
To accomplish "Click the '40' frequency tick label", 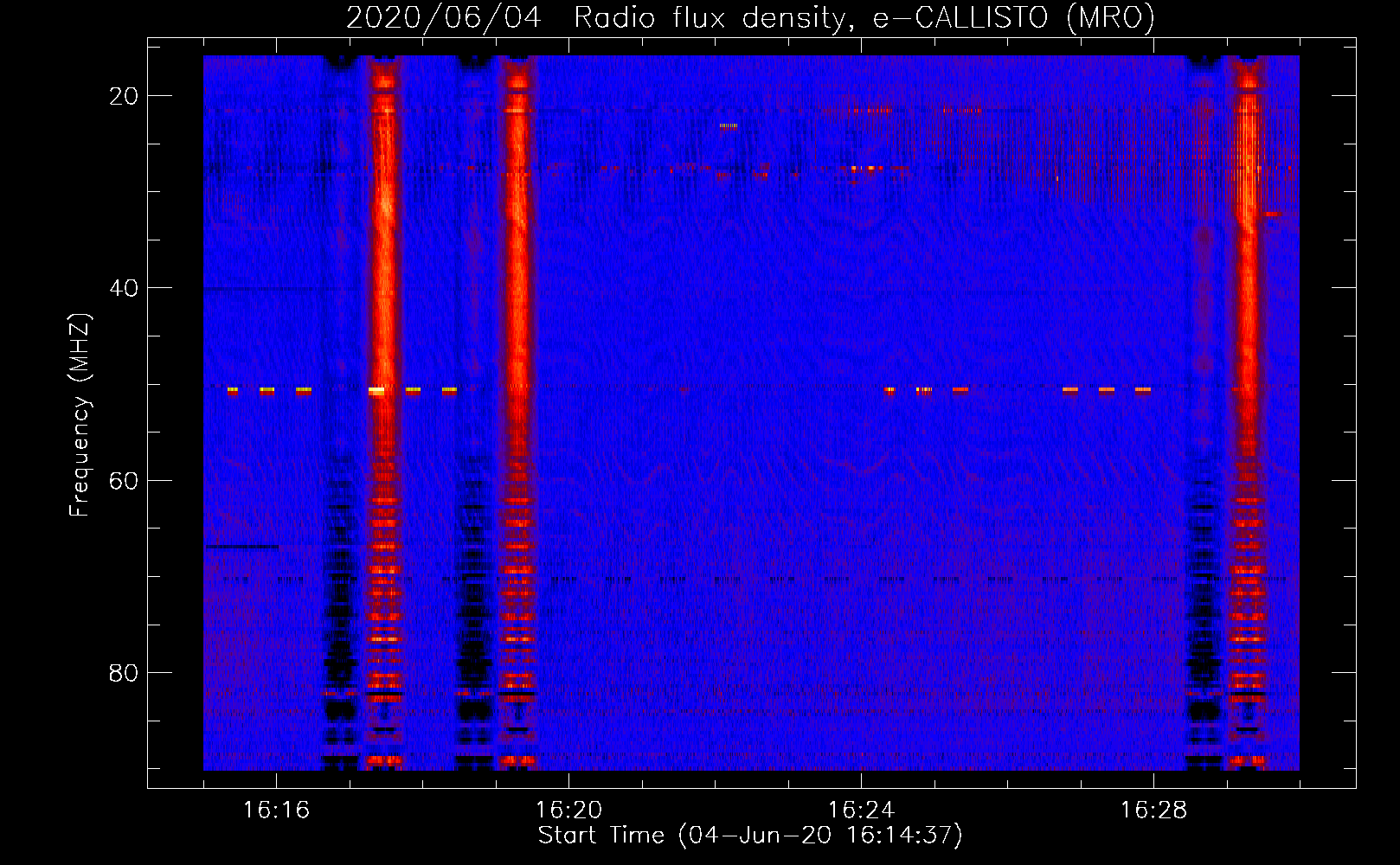I will click(124, 288).
